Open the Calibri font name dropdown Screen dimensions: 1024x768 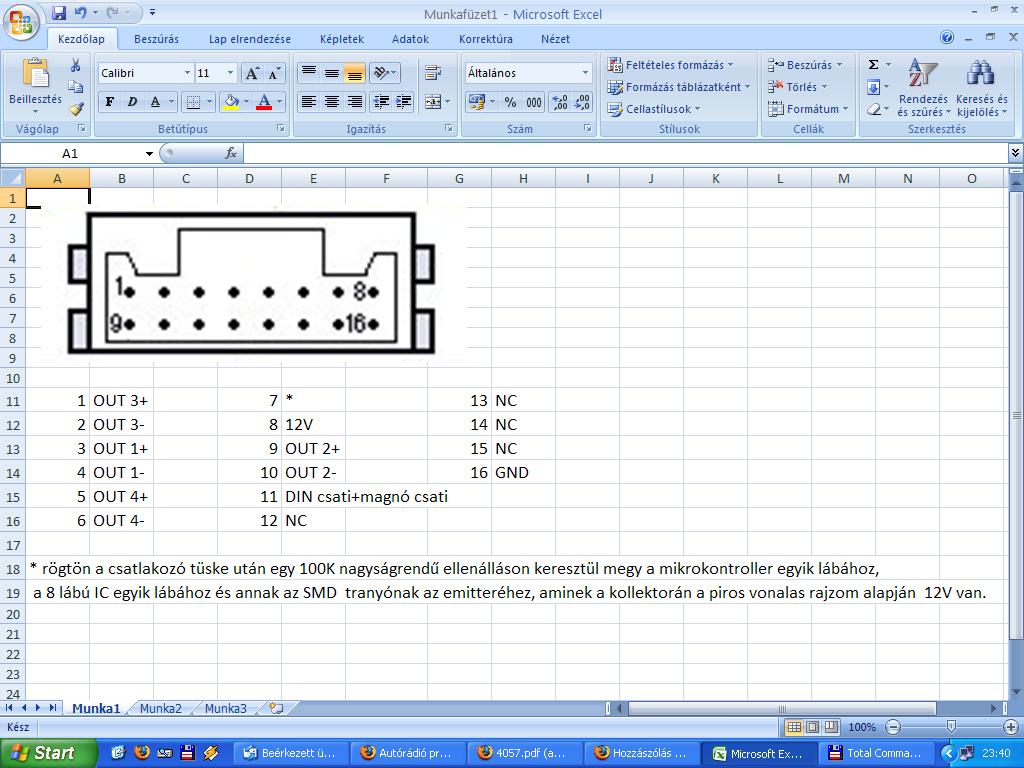(x=186, y=73)
